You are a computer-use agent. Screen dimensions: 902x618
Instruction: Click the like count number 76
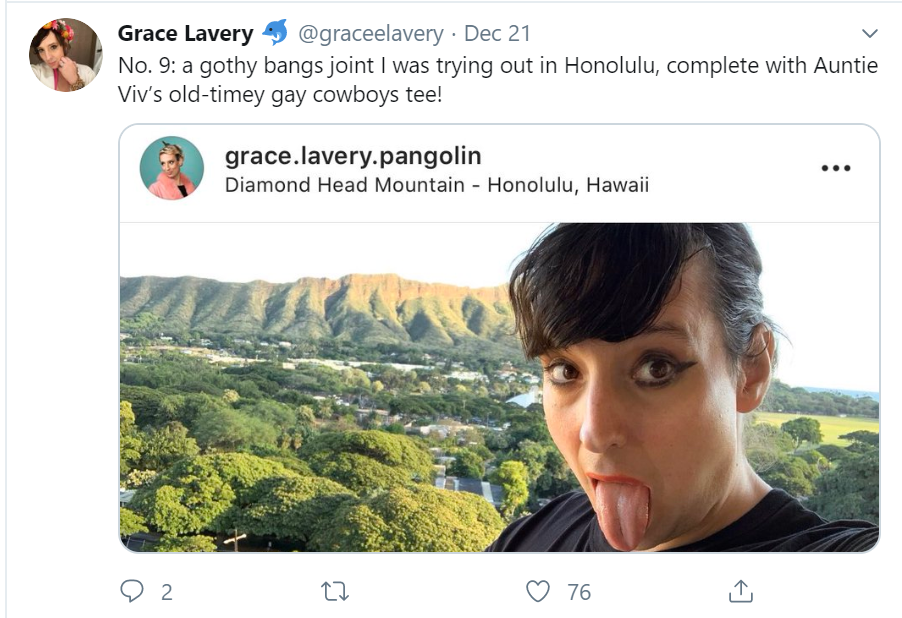[x=579, y=592]
